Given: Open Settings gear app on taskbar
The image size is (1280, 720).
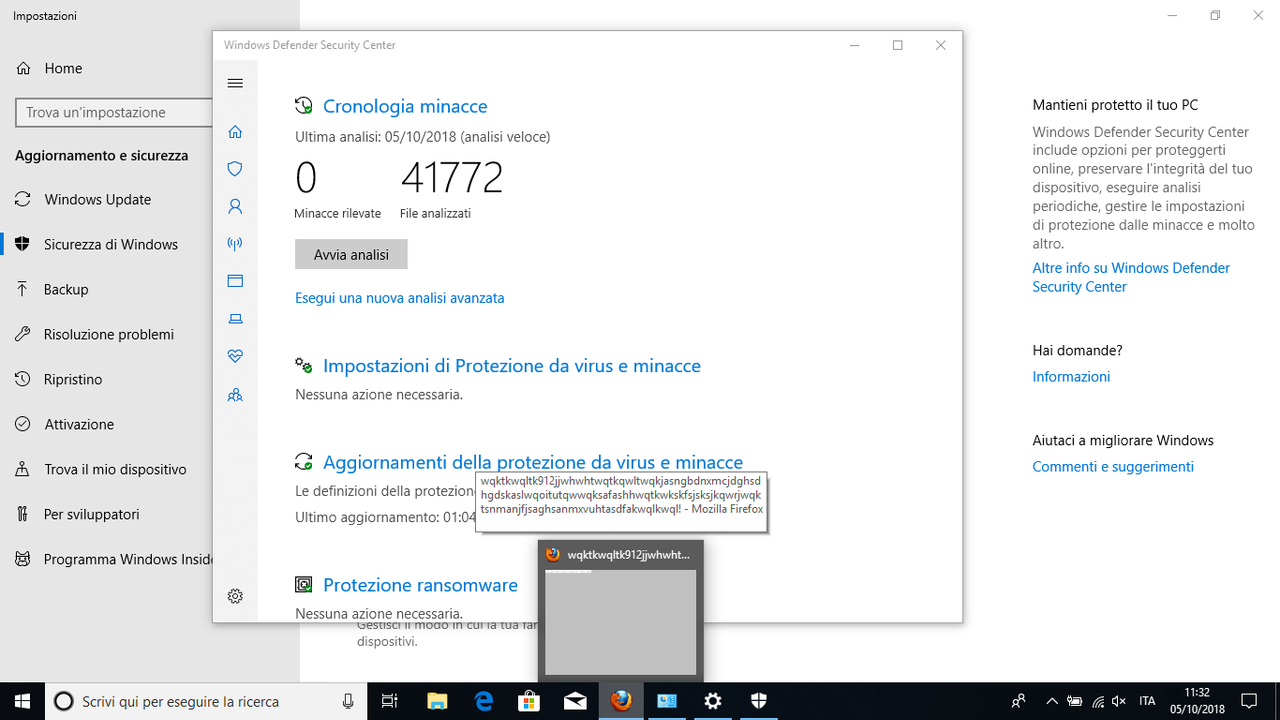Looking at the screenshot, I should click(x=713, y=701).
